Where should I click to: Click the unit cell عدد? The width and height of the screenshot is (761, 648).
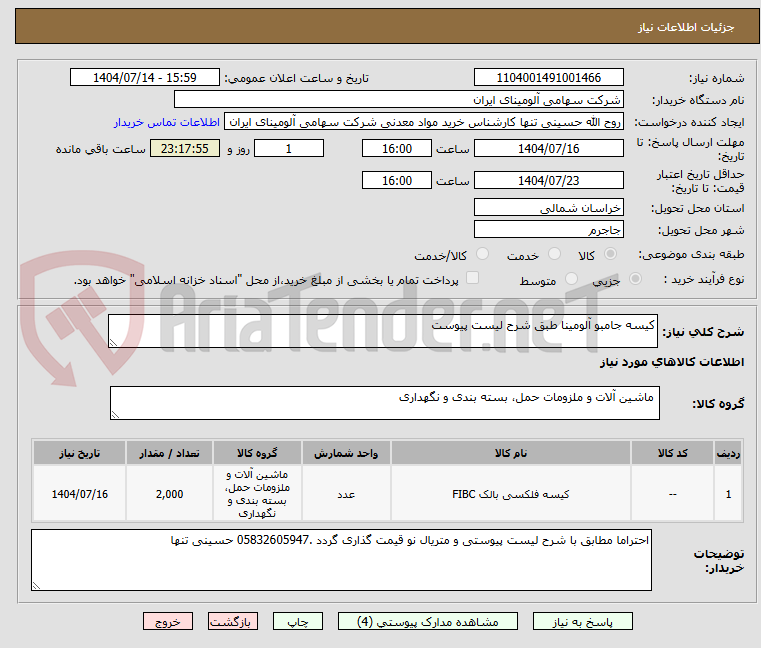tap(346, 494)
